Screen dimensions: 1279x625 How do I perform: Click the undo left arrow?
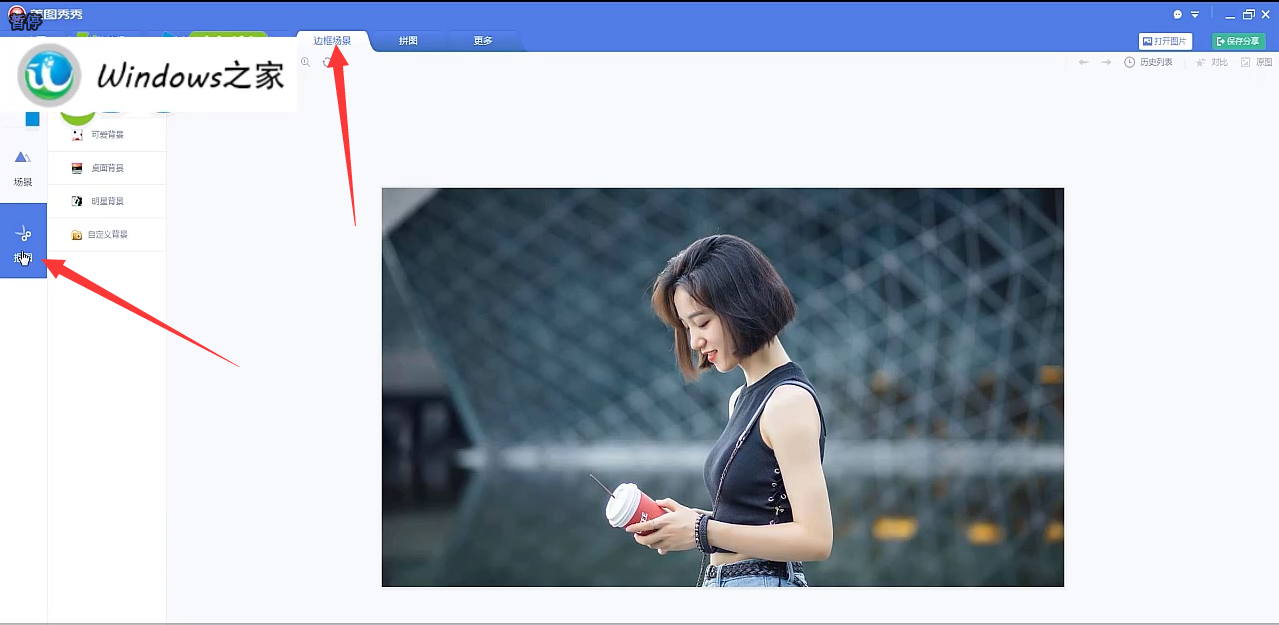tap(1083, 62)
